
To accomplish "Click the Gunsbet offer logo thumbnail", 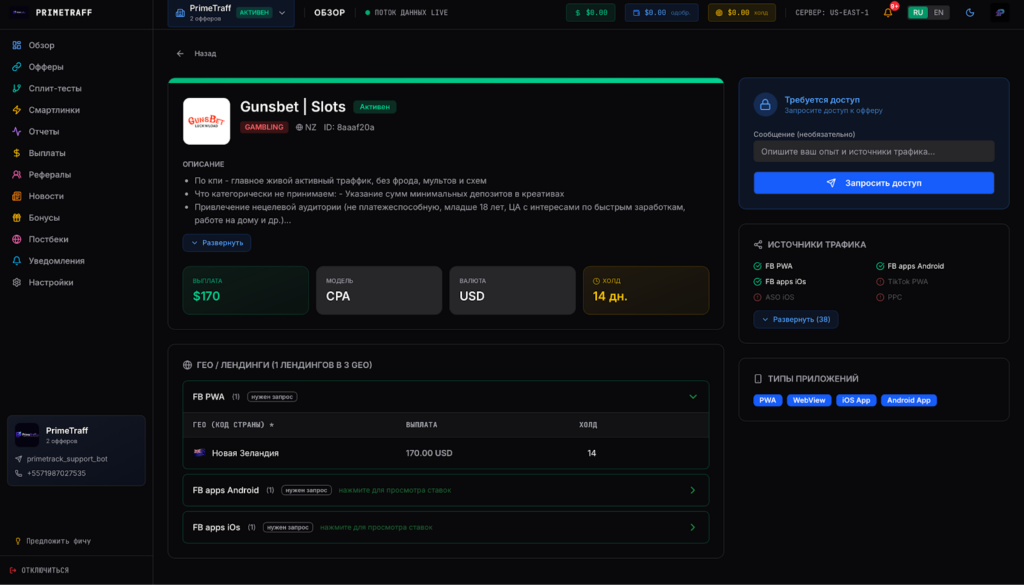I will 206,121.
